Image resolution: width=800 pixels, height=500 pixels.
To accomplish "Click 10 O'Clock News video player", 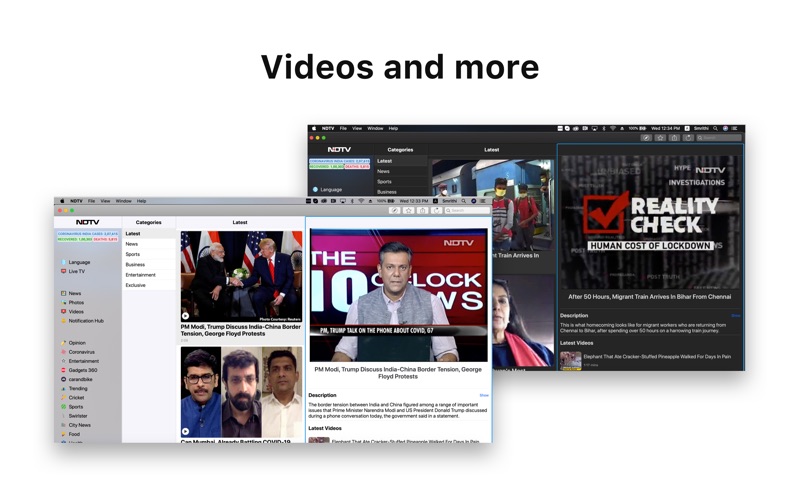I will [x=398, y=295].
